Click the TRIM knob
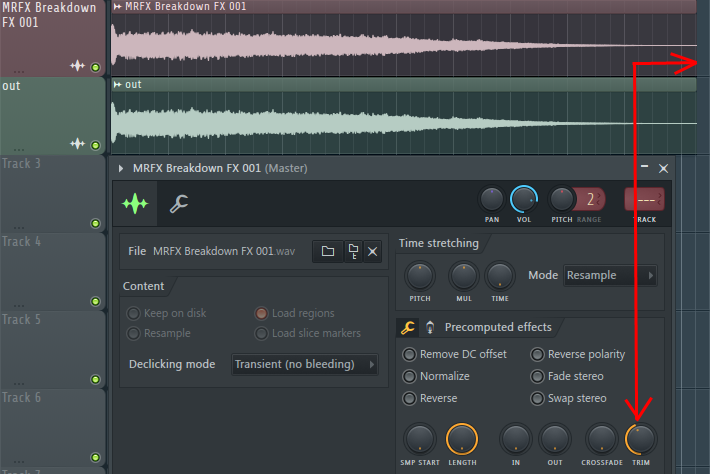Viewport: 710px width, 474px height. coord(641,439)
